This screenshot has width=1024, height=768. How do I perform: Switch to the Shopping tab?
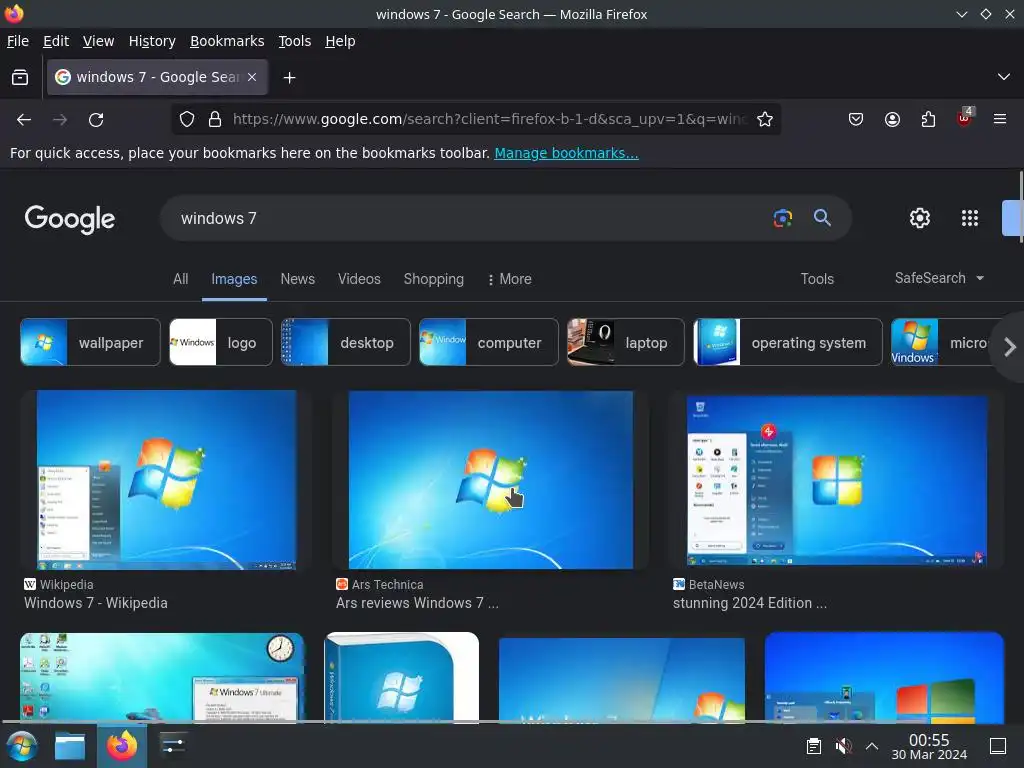pyautogui.click(x=434, y=279)
